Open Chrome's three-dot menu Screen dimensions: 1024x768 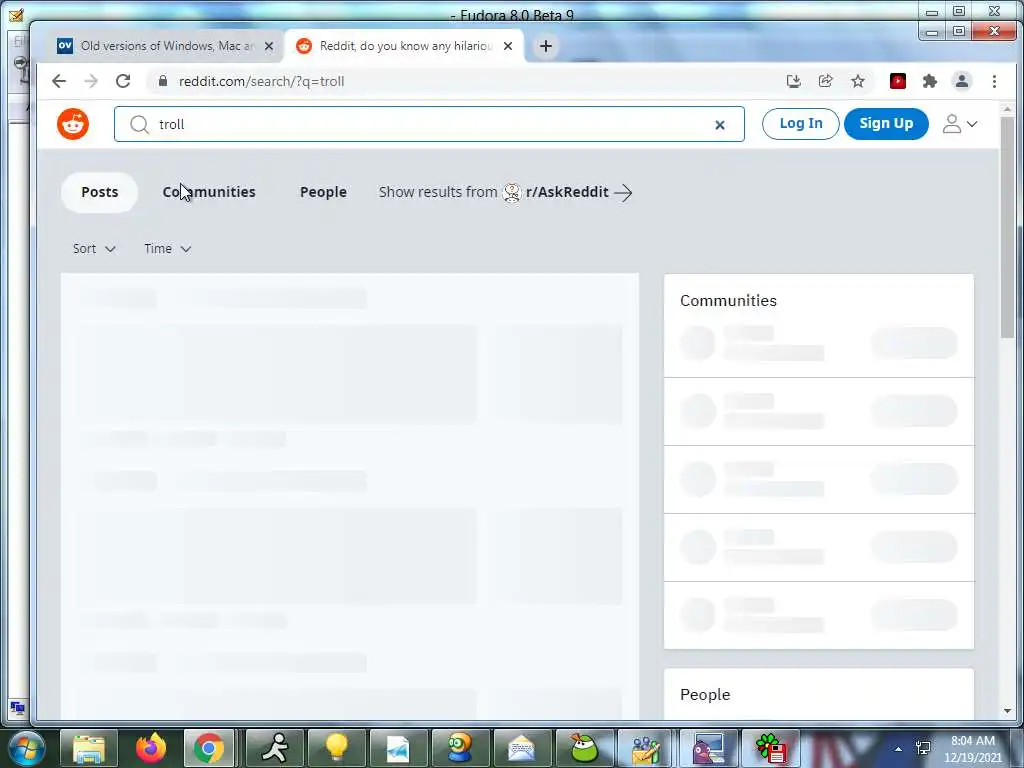994,81
